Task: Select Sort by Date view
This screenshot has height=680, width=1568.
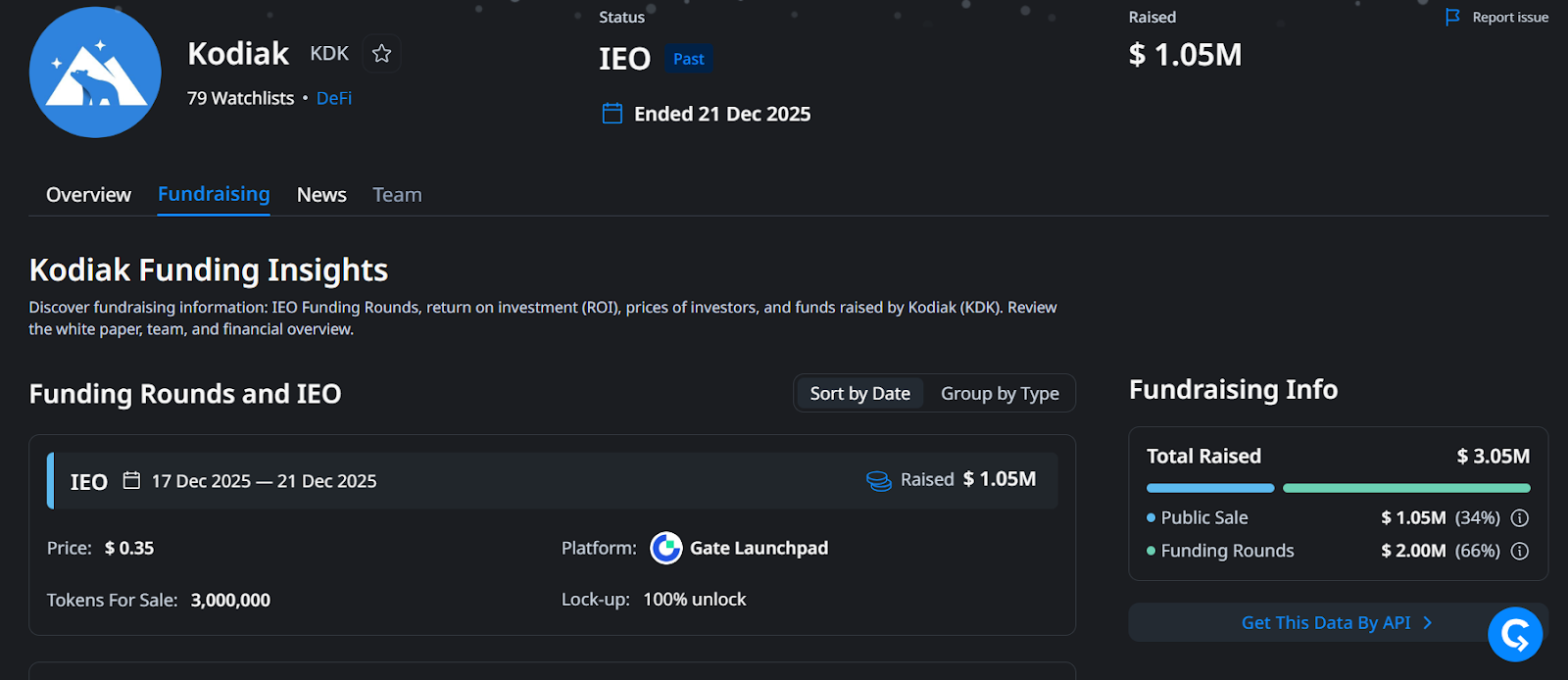Action: [859, 393]
